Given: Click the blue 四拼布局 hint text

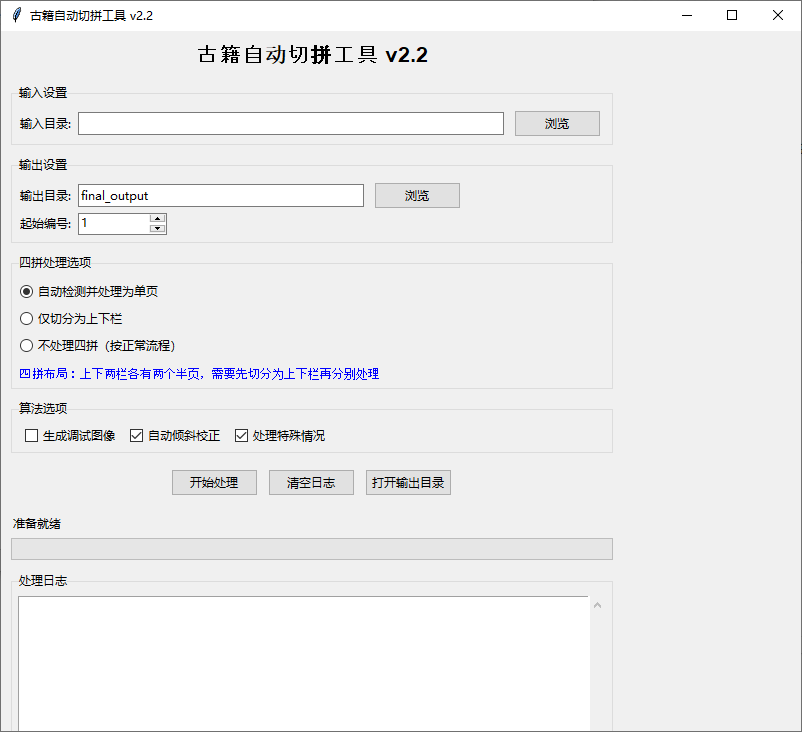Looking at the screenshot, I should tap(200, 374).
